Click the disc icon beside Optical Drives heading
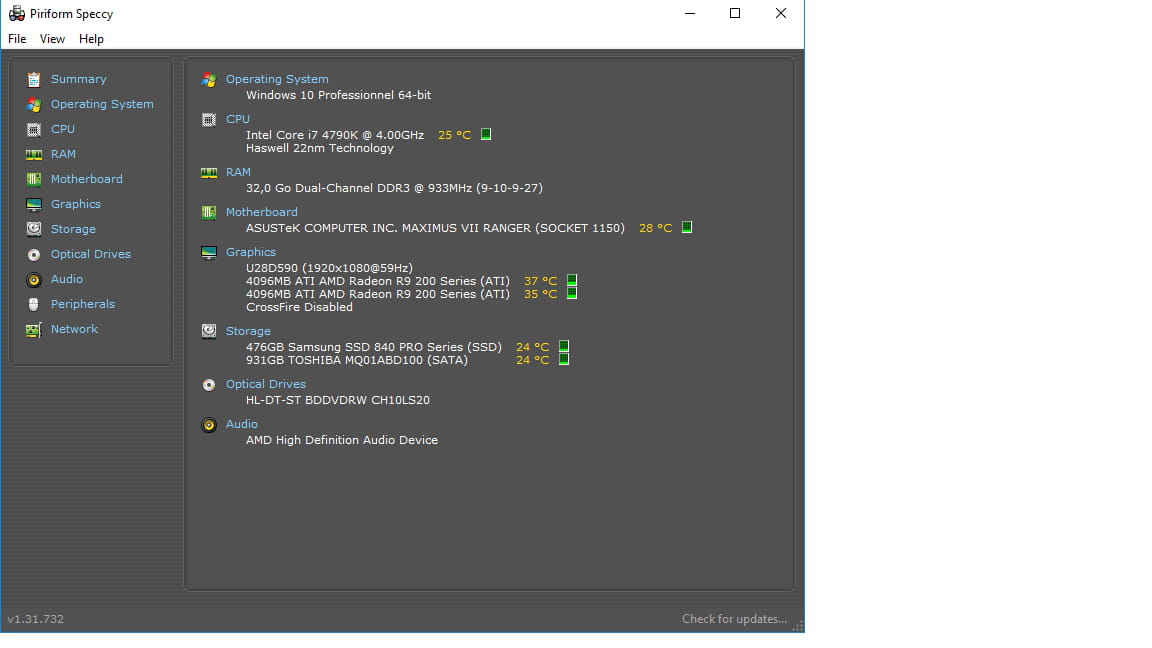Screen dimensions: 1152x648 click(209, 384)
